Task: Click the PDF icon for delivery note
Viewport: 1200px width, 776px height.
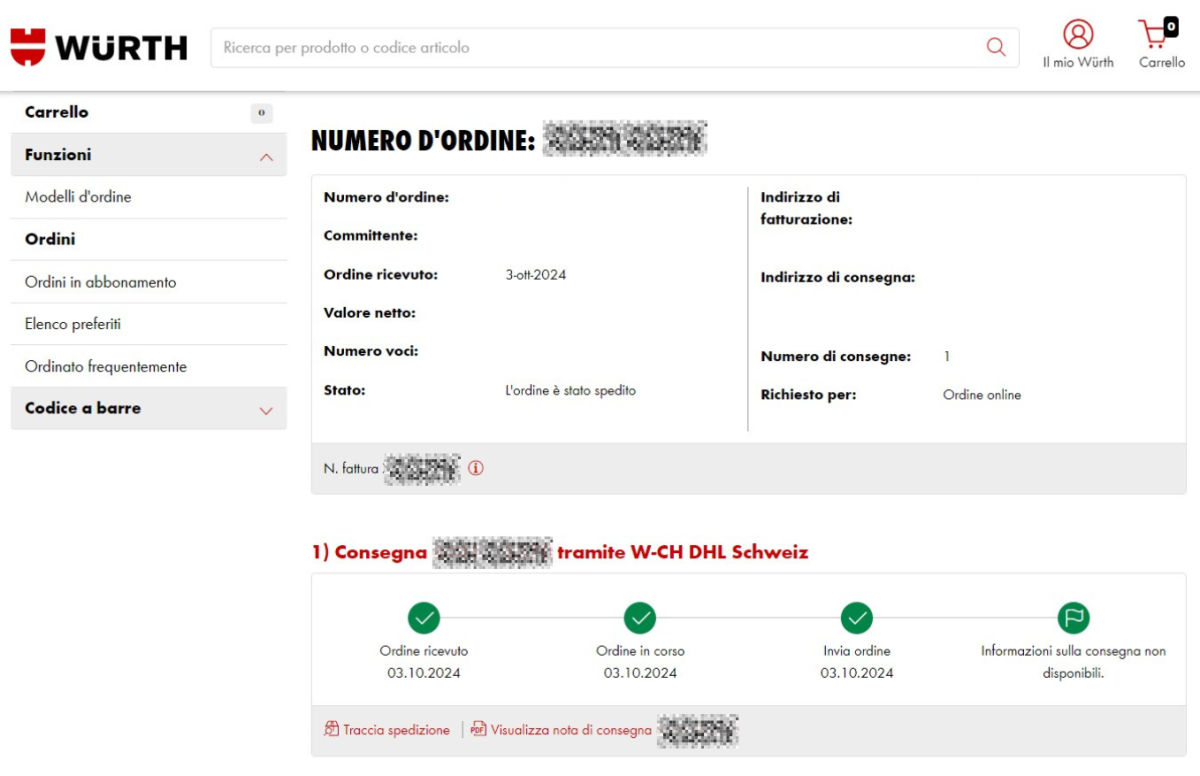Action: point(479,729)
